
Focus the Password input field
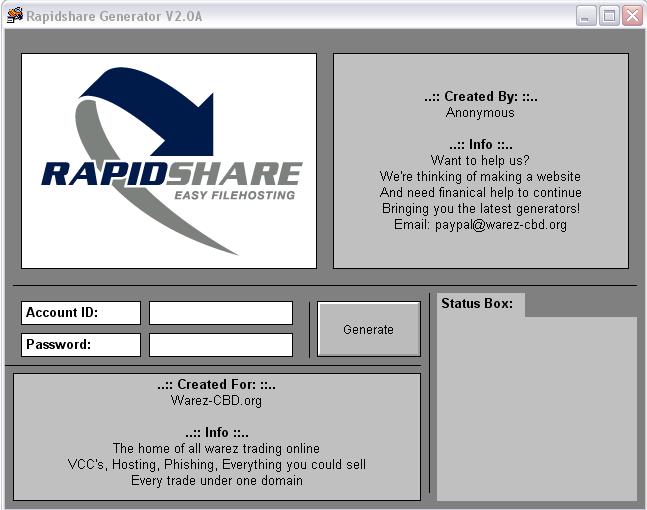pyautogui.click(x=221, y=345)
